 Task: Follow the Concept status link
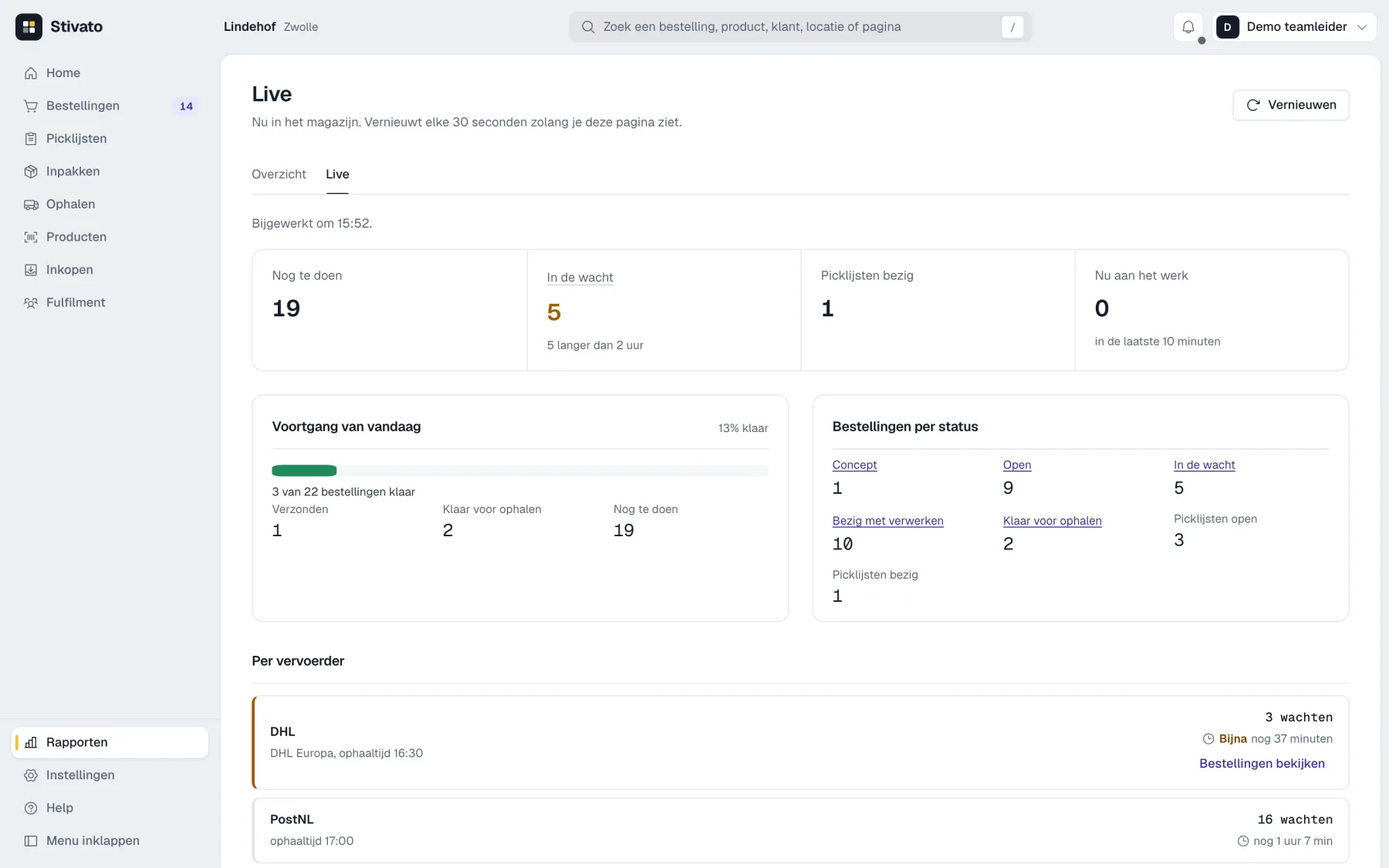point(854,464)
